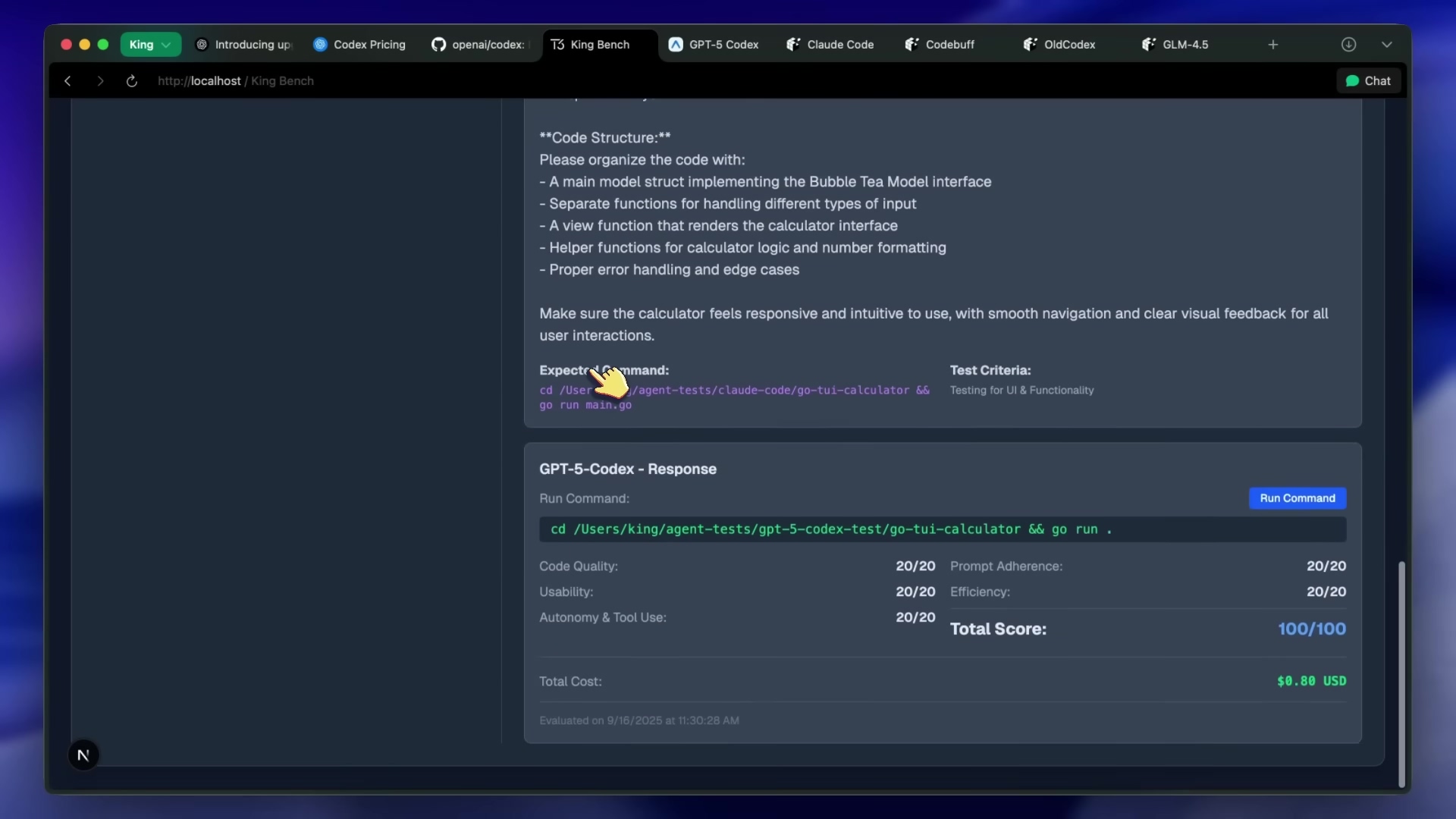Click the GPT-5-Codex run command text
This screenshot has height=819, width=1456.
831,529
